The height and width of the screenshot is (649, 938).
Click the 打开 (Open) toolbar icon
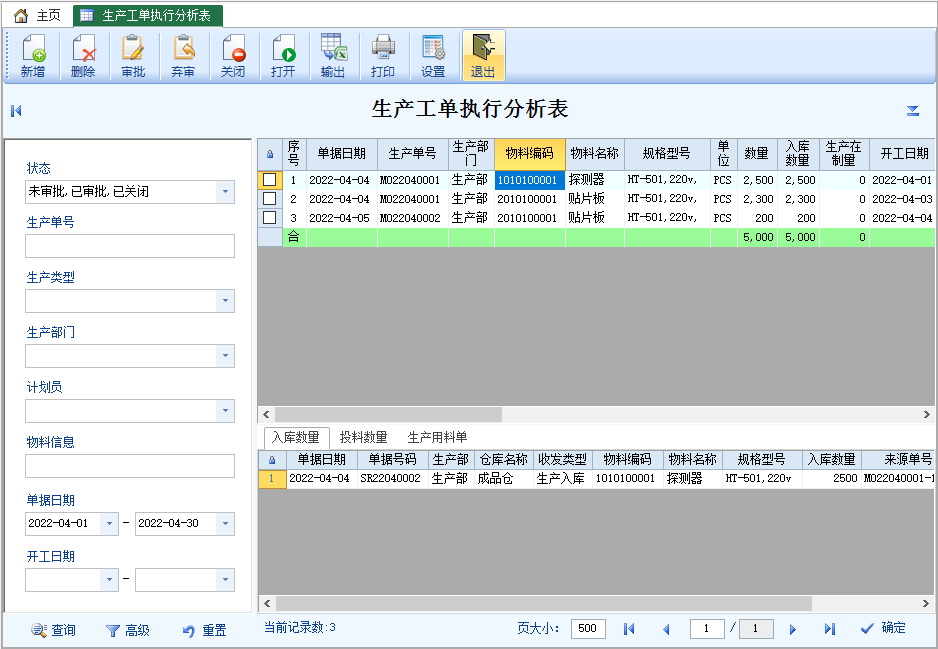point(283,56)
